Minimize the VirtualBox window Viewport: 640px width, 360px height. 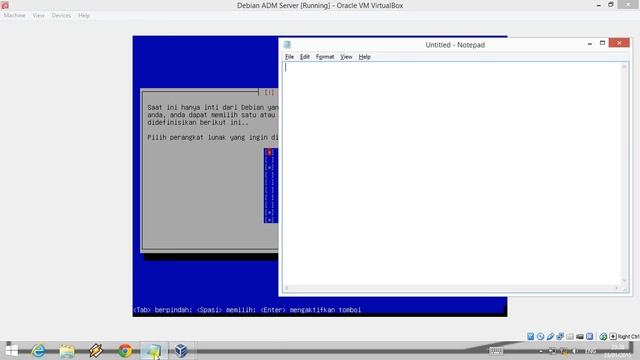598,5
